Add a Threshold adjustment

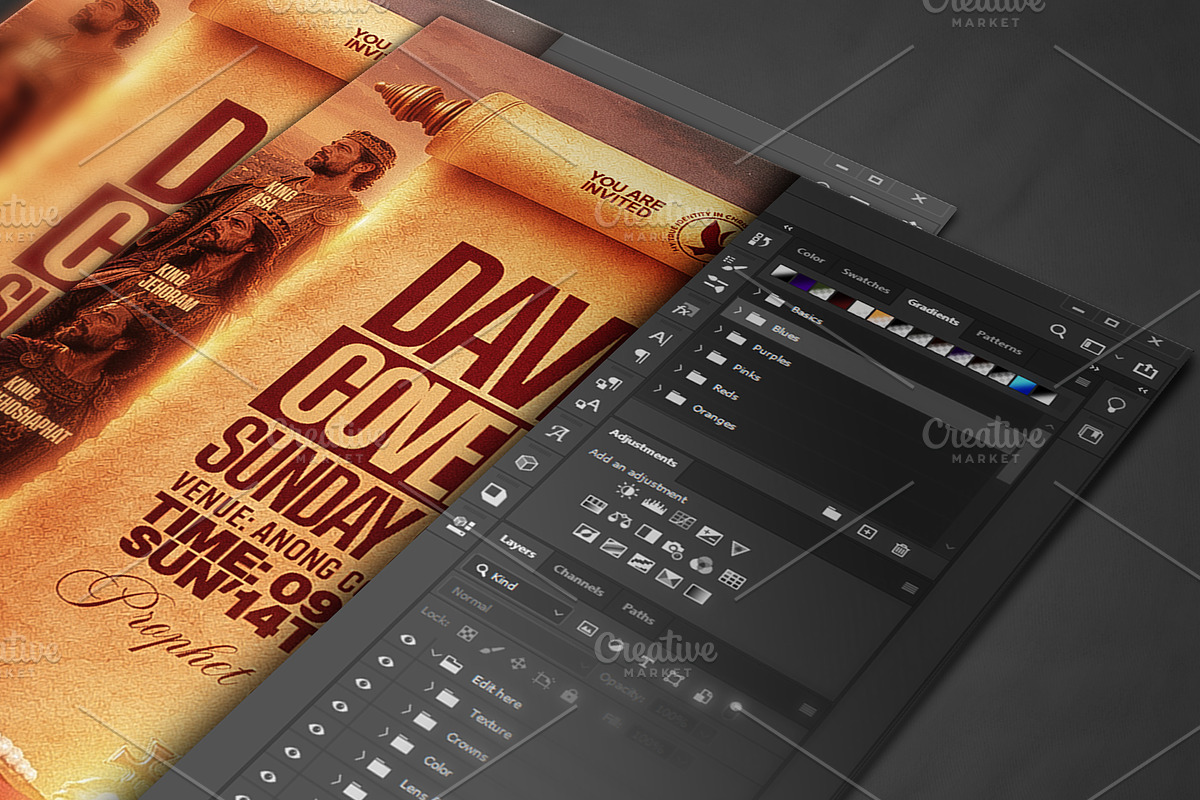[x=641, y=562]
